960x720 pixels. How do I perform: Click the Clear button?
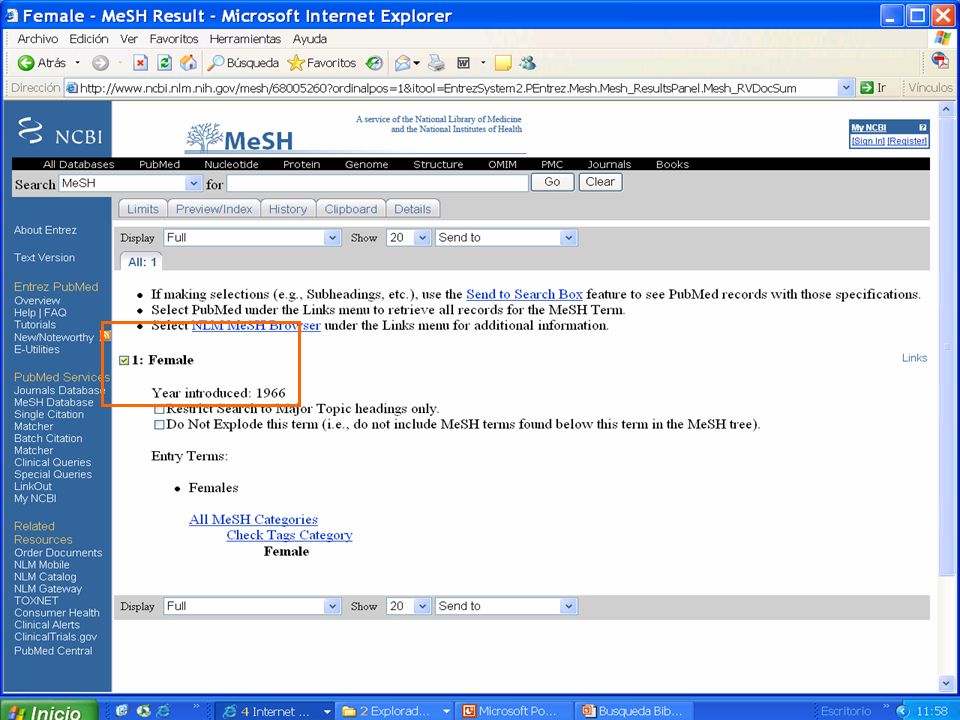tap(600, 182)
